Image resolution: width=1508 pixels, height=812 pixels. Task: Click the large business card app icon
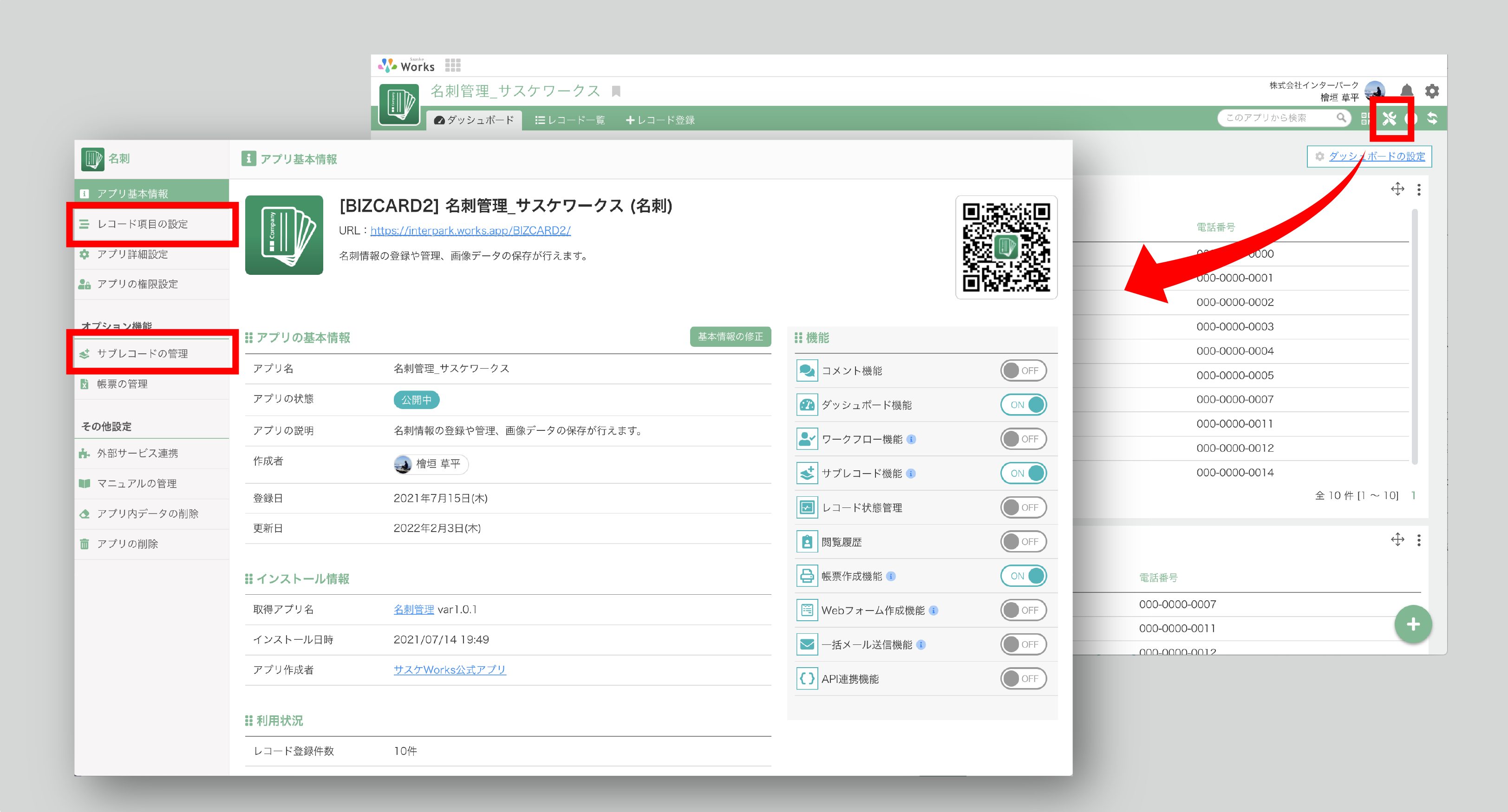tap(284, 234)
